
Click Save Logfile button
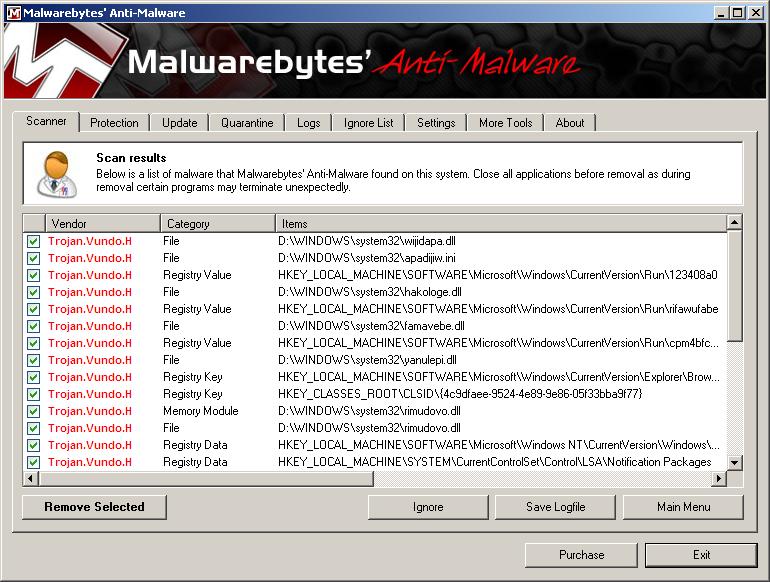coord(555,507)
